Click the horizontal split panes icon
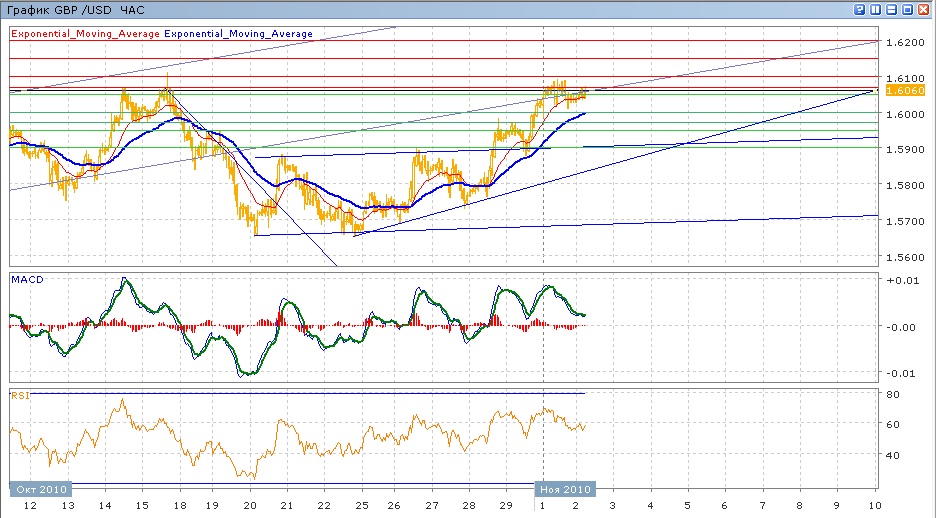 coord(891,9)
